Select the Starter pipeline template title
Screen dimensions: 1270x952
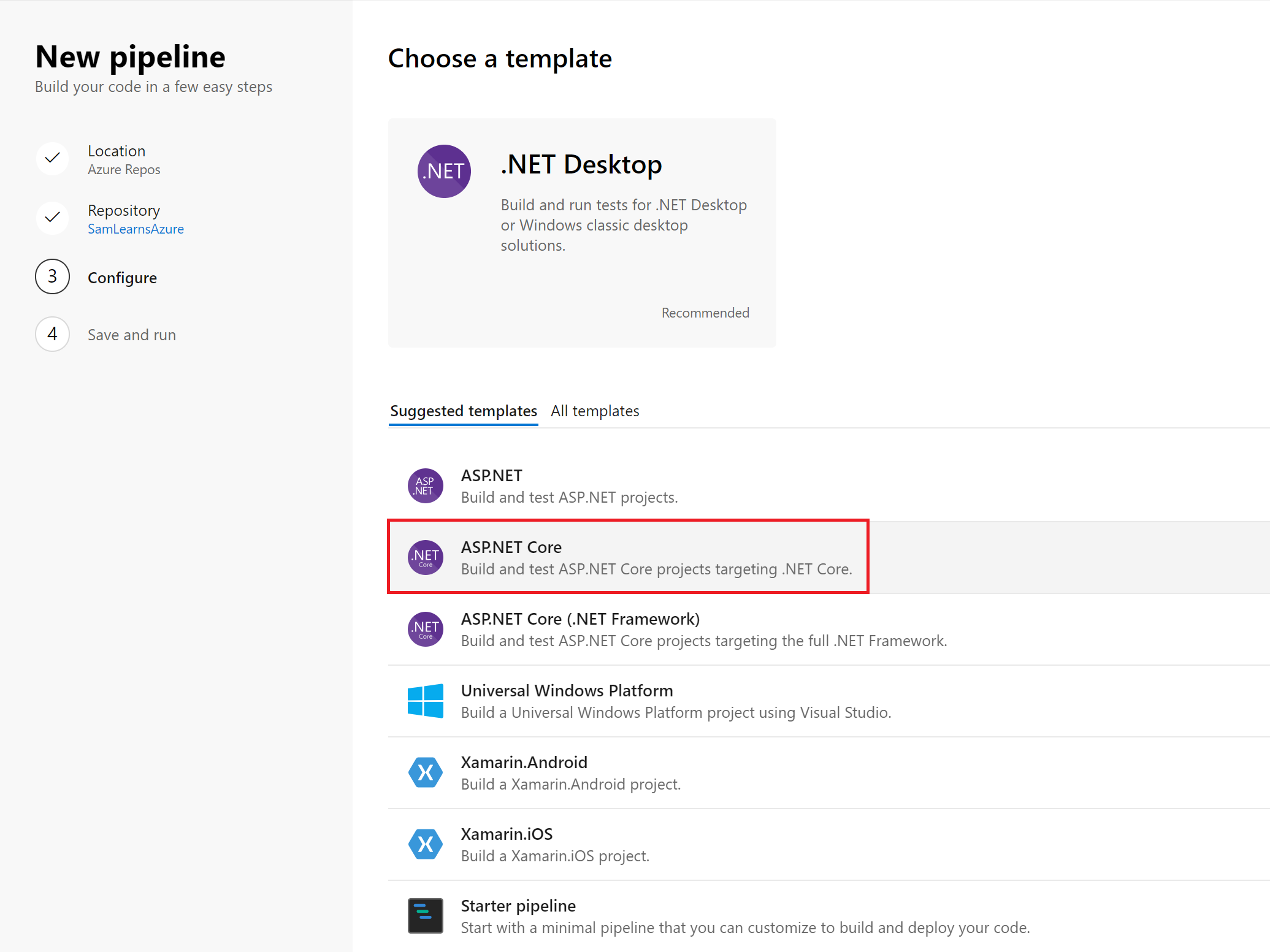pos(518,905)
